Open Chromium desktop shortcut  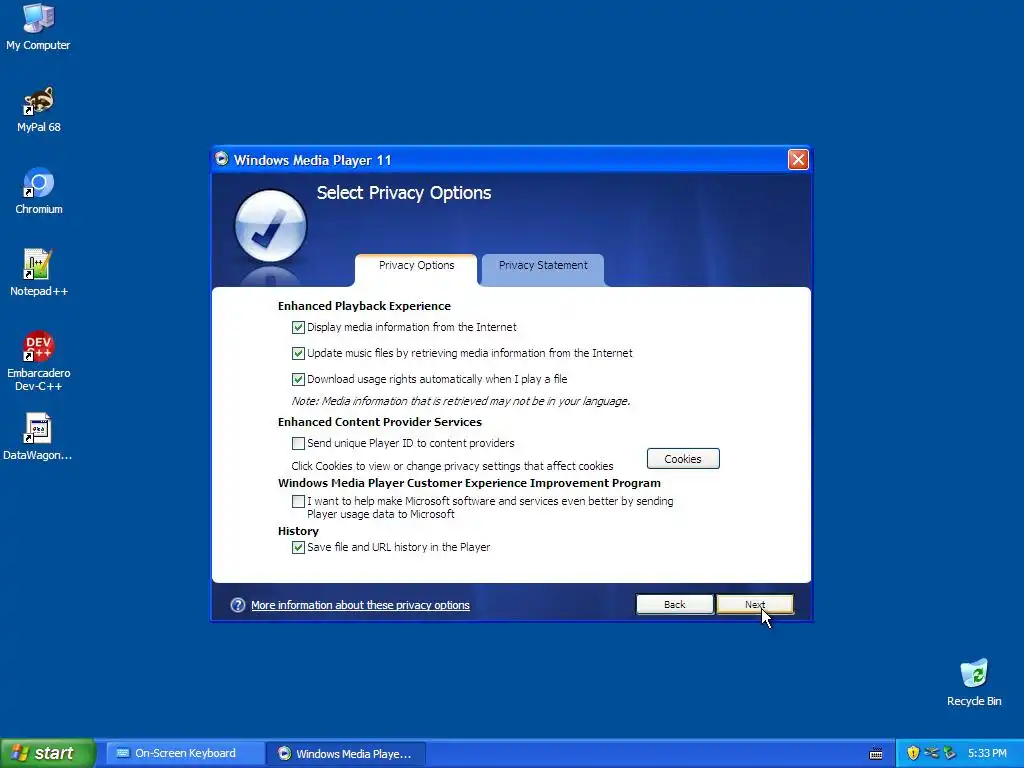pyautogui.click(x=39, y=191)
